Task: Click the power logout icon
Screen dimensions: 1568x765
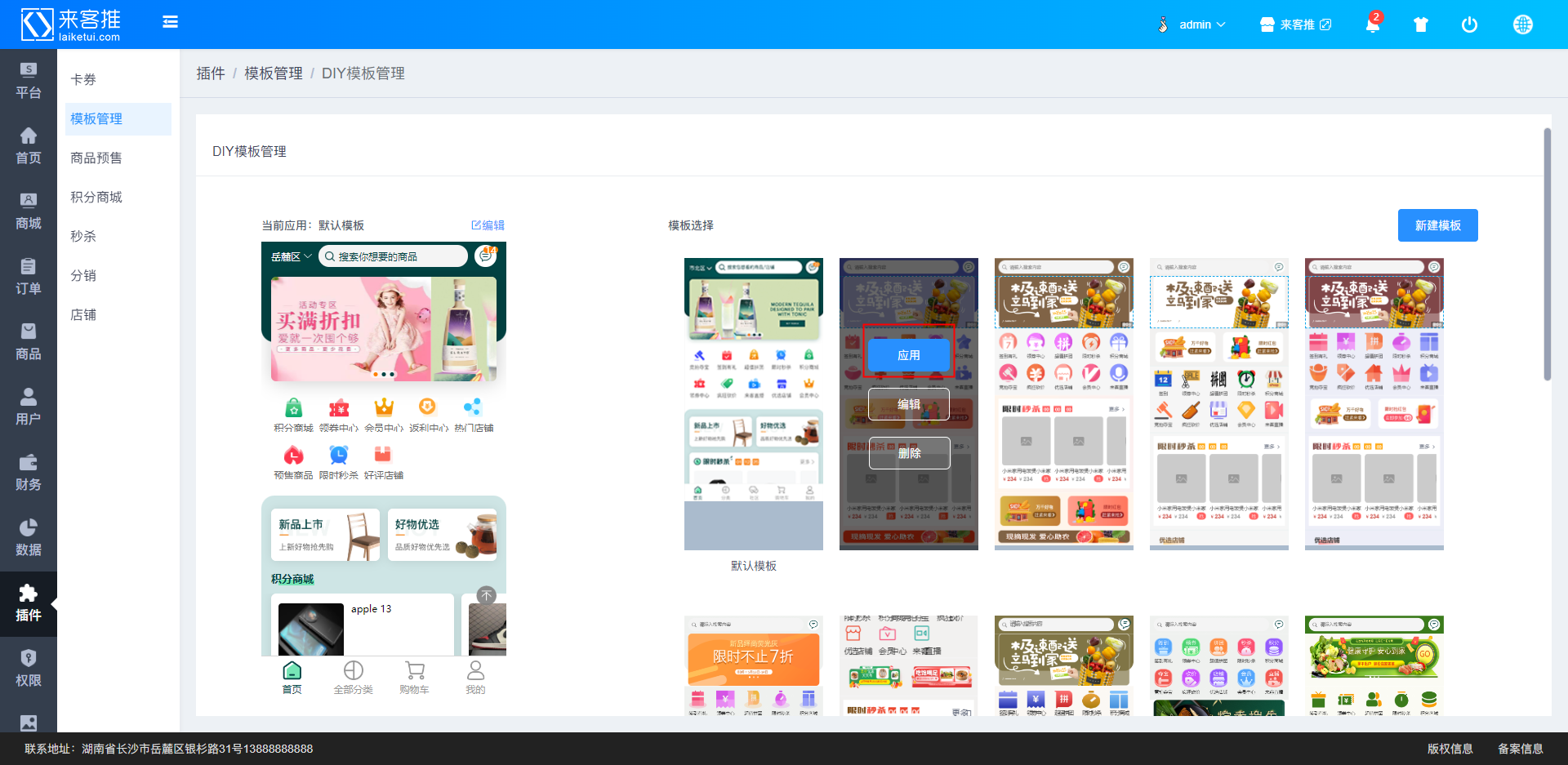Action: point(1469,24)
